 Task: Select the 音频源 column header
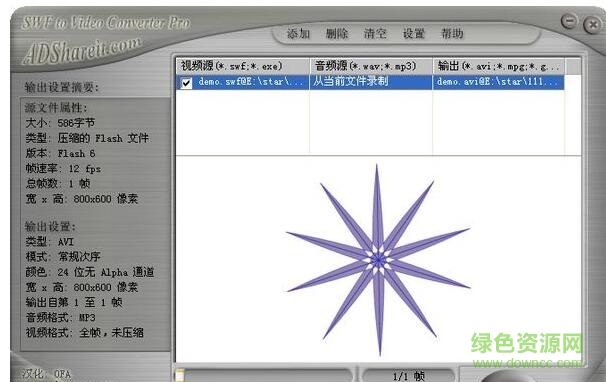tap(371, 66)
